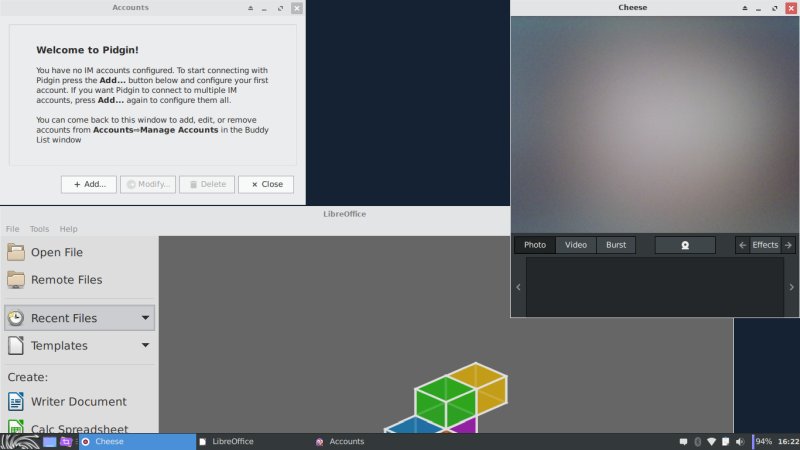The width and height of the screenshot is (800, 450).
Task: Switch to Accounts in the taskbar
Action: click(x=371, y=442)
